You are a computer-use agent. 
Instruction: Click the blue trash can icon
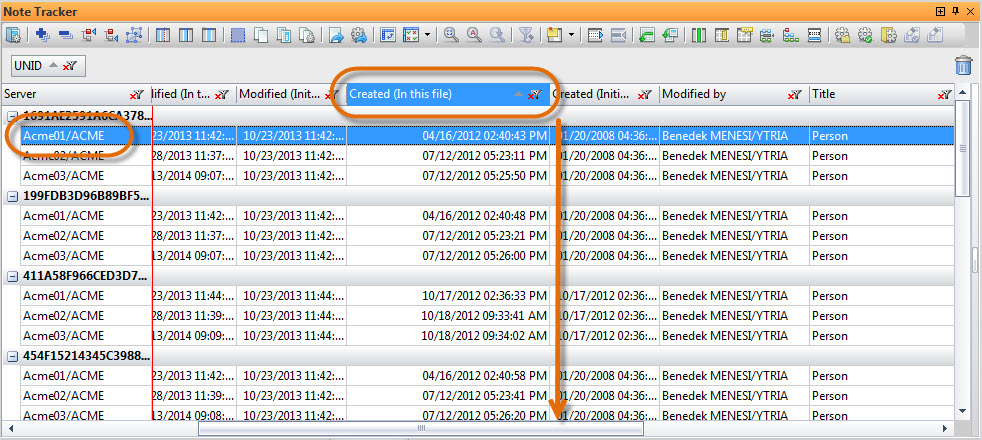point(963,66)
